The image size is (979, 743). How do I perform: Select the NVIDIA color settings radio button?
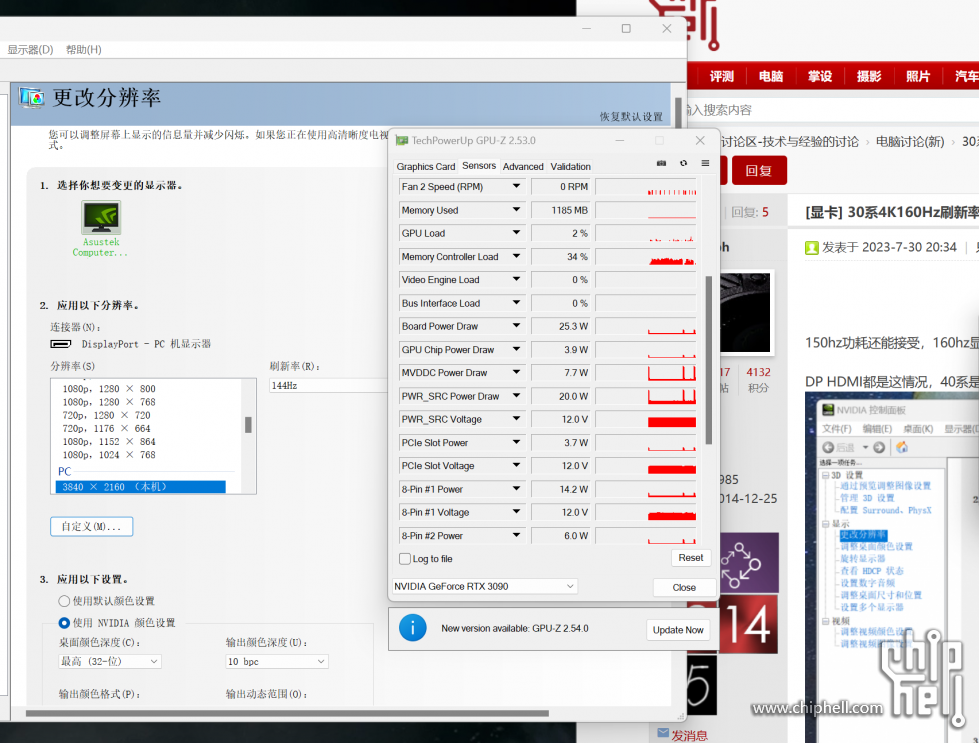[x=64, y=623]
